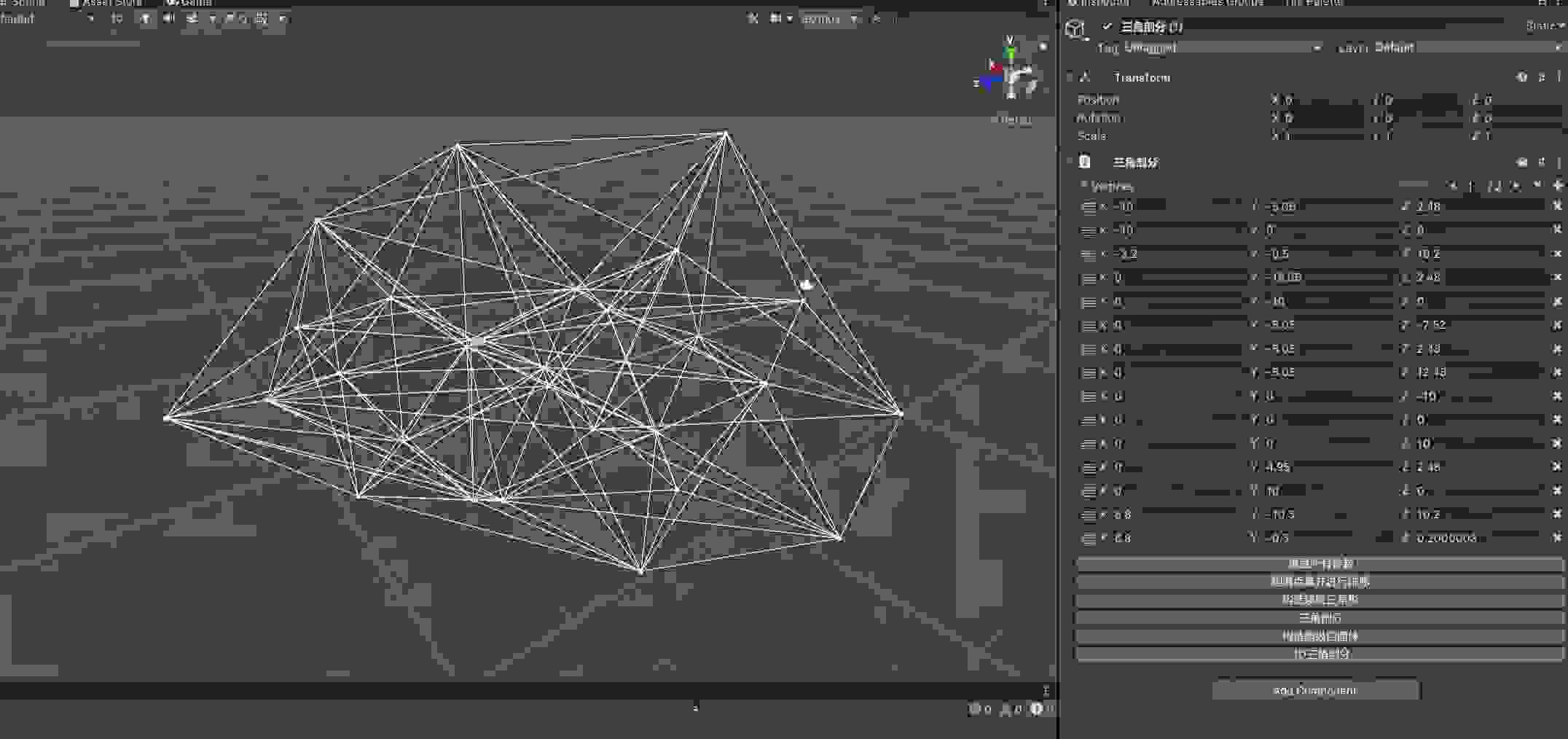Screen dimensions: 1568x739
Task: Toggle scene lighting in the Scene toolbar
Action: (x=146, y=19)
